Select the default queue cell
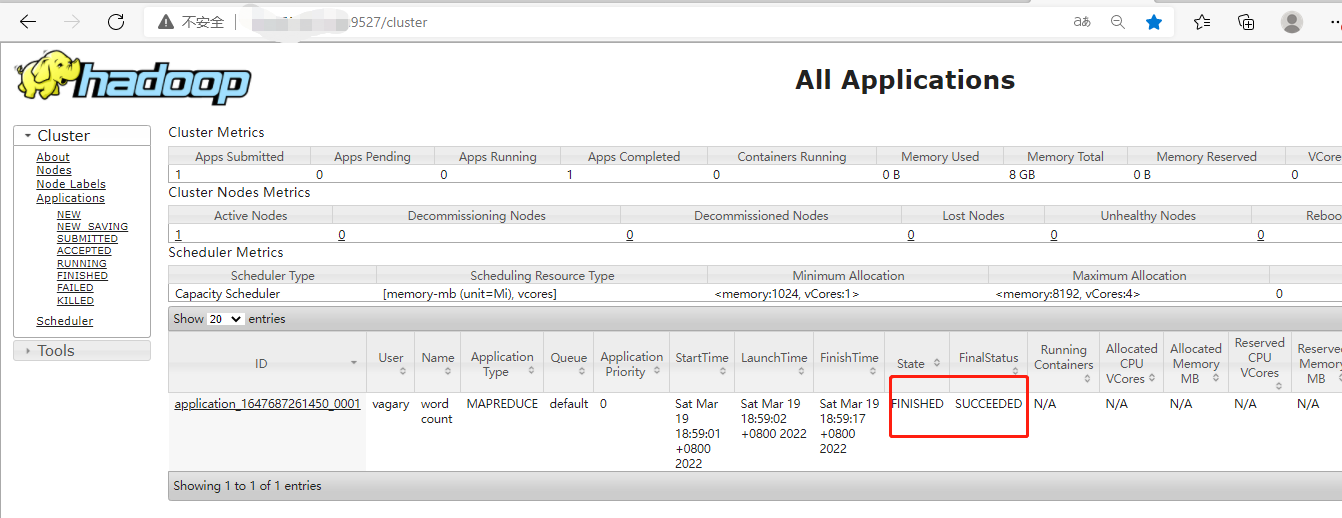 pos(569,404)
